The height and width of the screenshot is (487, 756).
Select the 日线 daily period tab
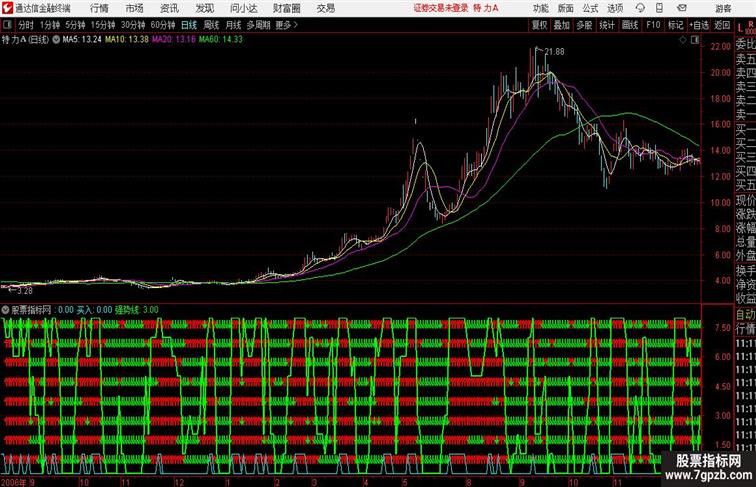[x=189, y=25]
